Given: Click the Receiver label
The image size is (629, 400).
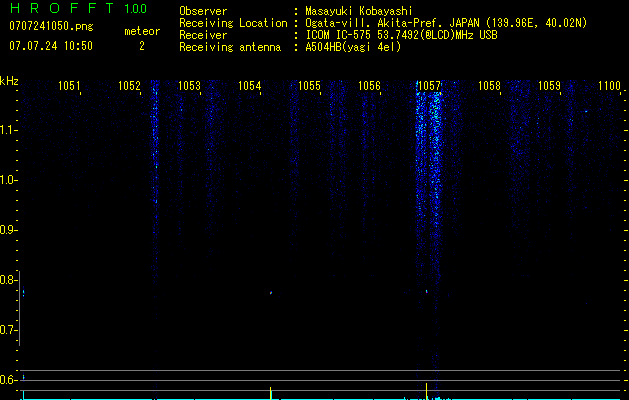Looking at the screenshot, I should point(203,35).
